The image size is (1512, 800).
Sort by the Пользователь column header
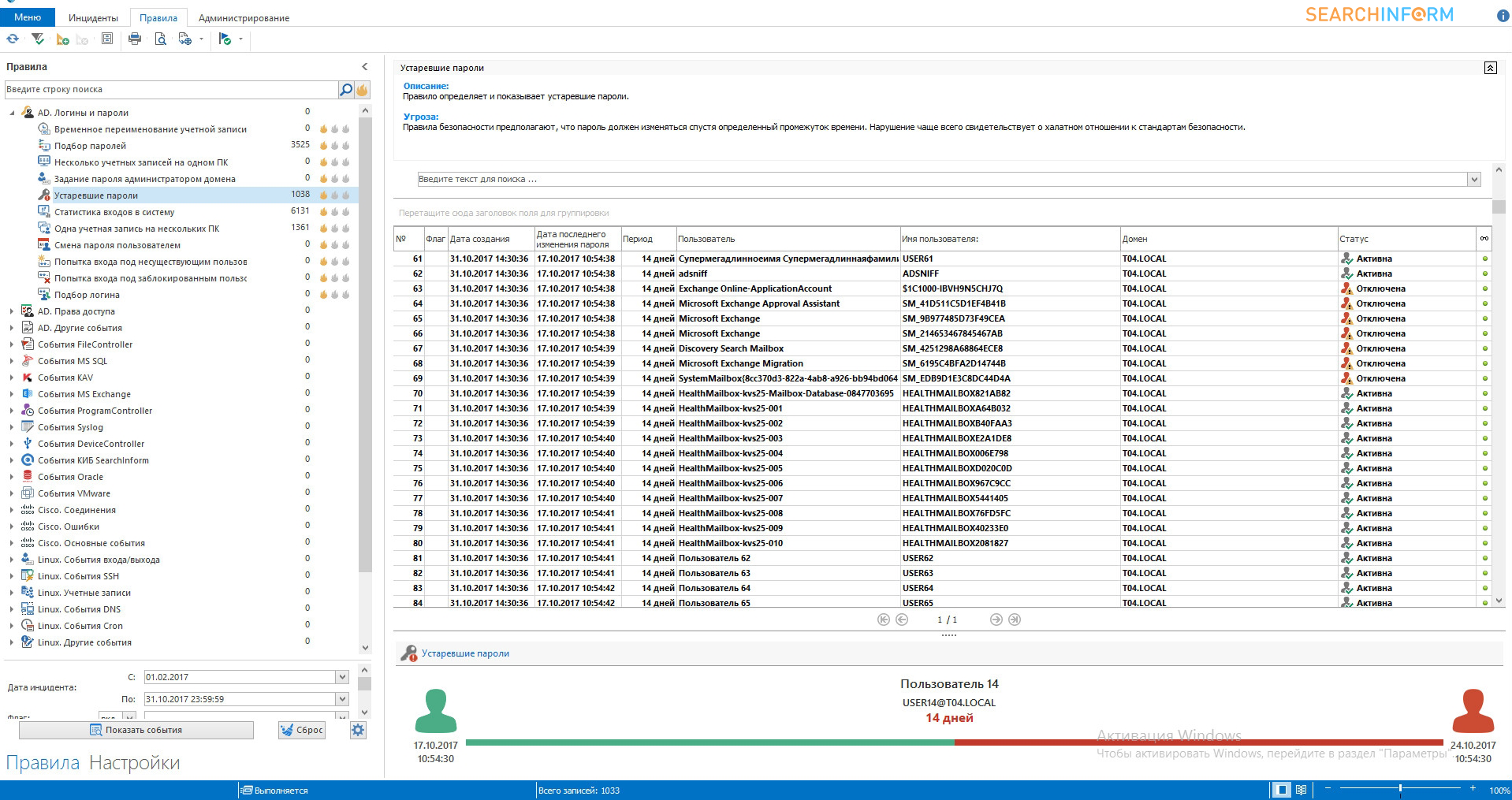coord(788,239)
